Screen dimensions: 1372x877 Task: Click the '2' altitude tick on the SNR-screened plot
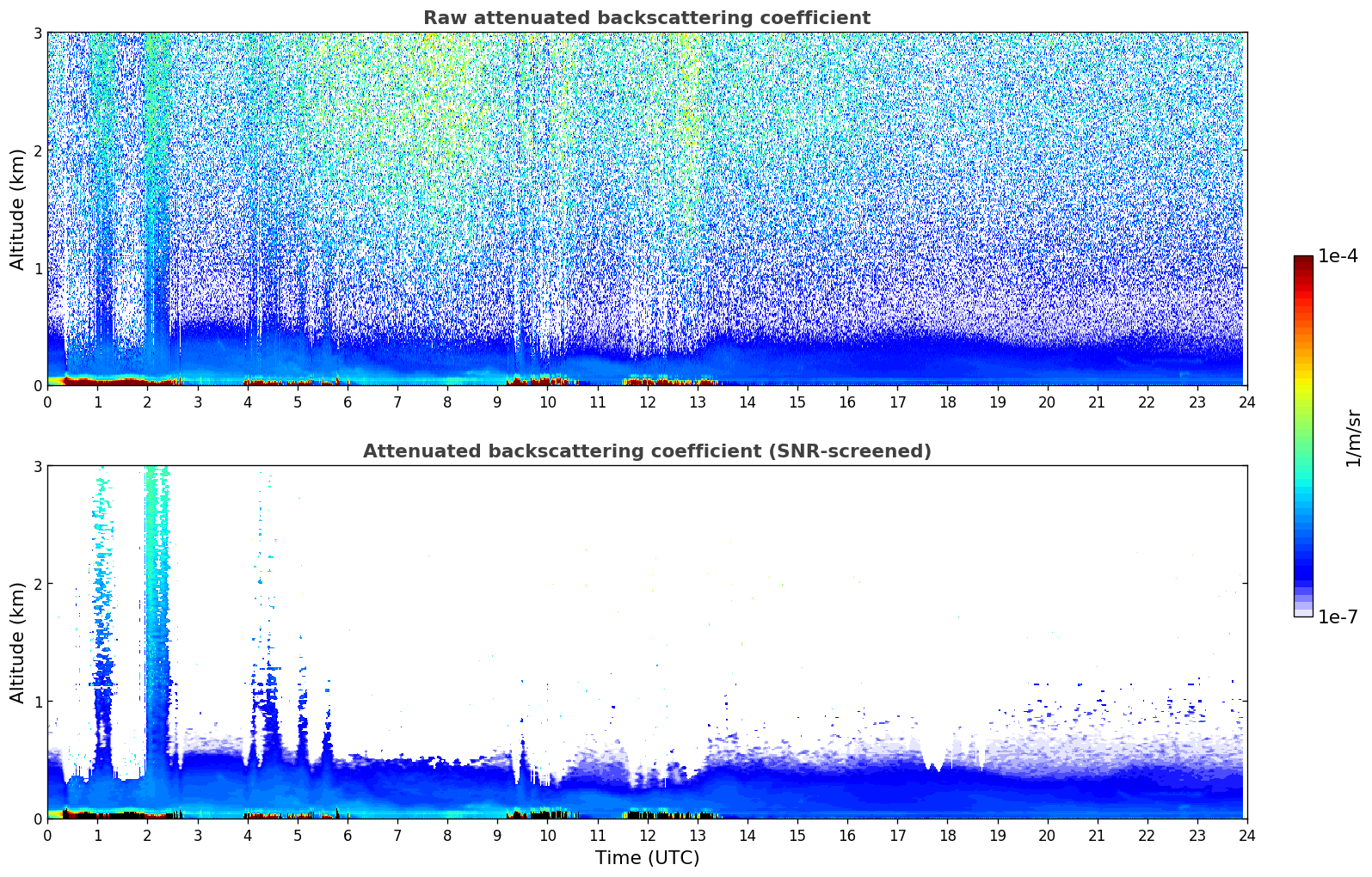(x=37, y=584)
